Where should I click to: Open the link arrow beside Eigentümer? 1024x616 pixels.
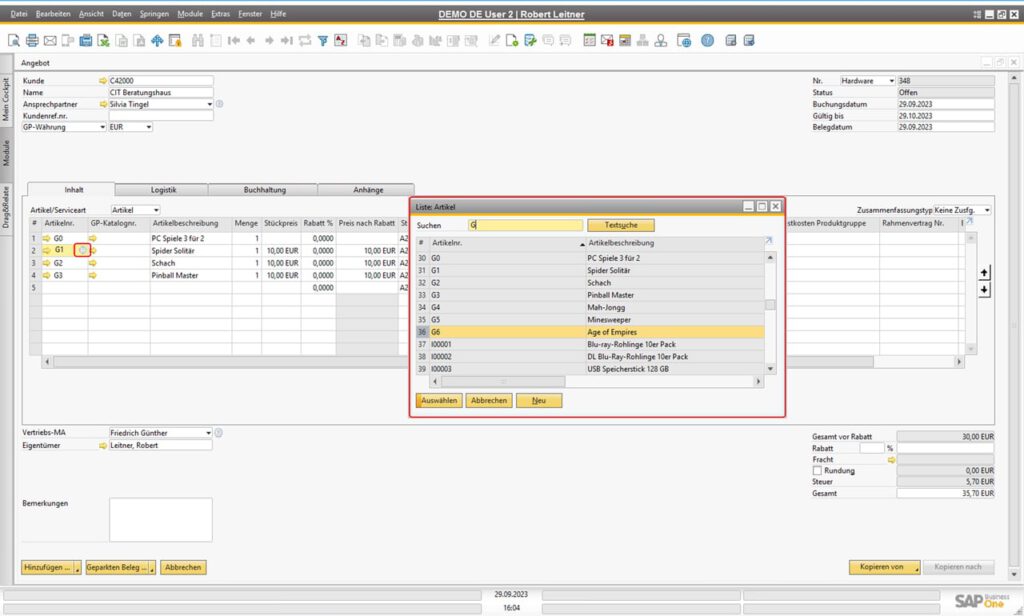click(103, 446)
